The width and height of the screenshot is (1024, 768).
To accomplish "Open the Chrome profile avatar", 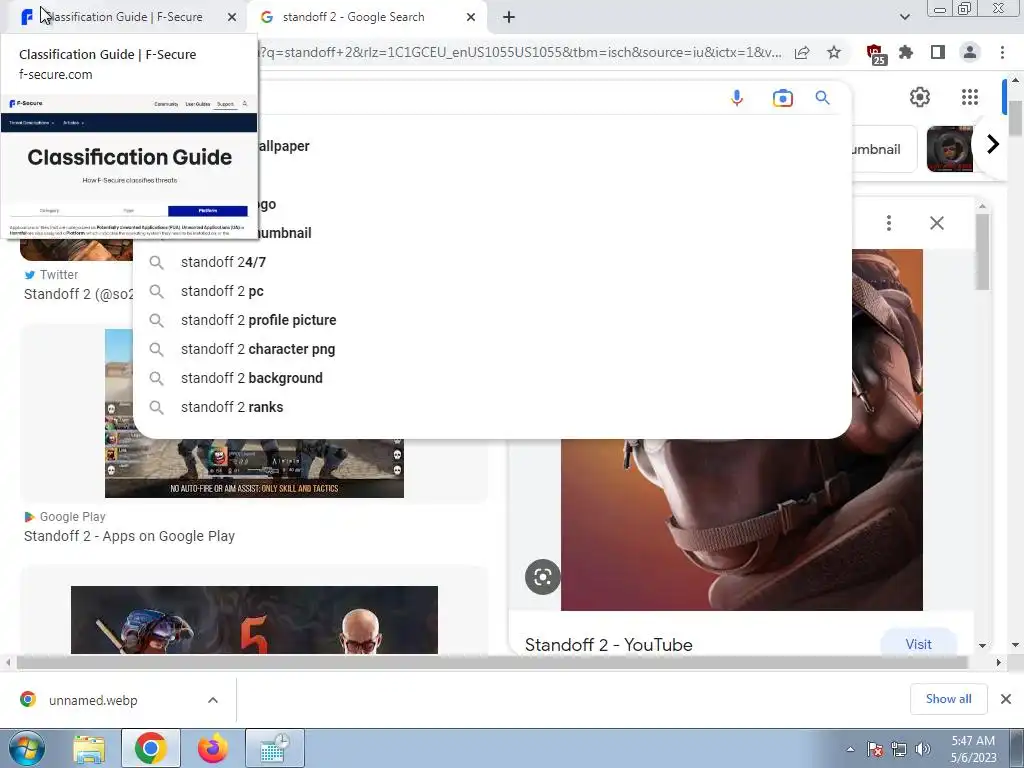I will point(970,52).
